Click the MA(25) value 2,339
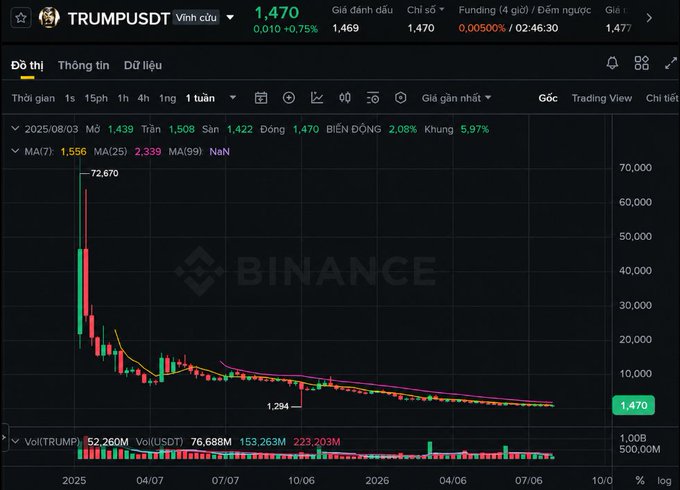Viewport: 680px width, 490px height. (148, 151)
